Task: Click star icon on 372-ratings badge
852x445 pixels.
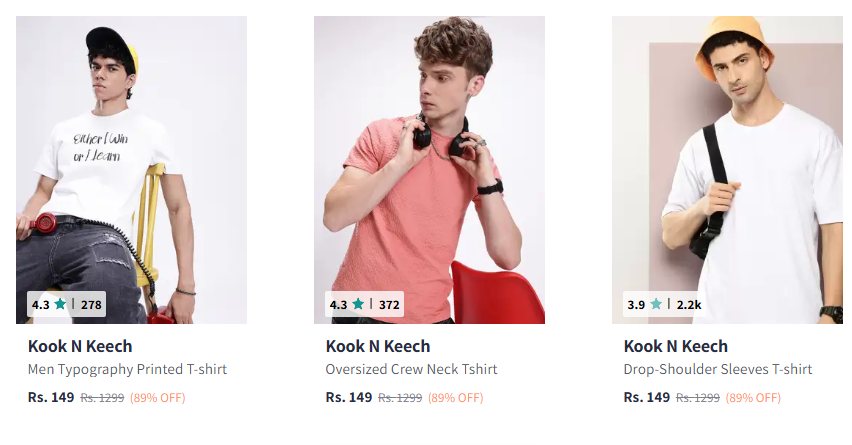Action: tap(358, 304)
